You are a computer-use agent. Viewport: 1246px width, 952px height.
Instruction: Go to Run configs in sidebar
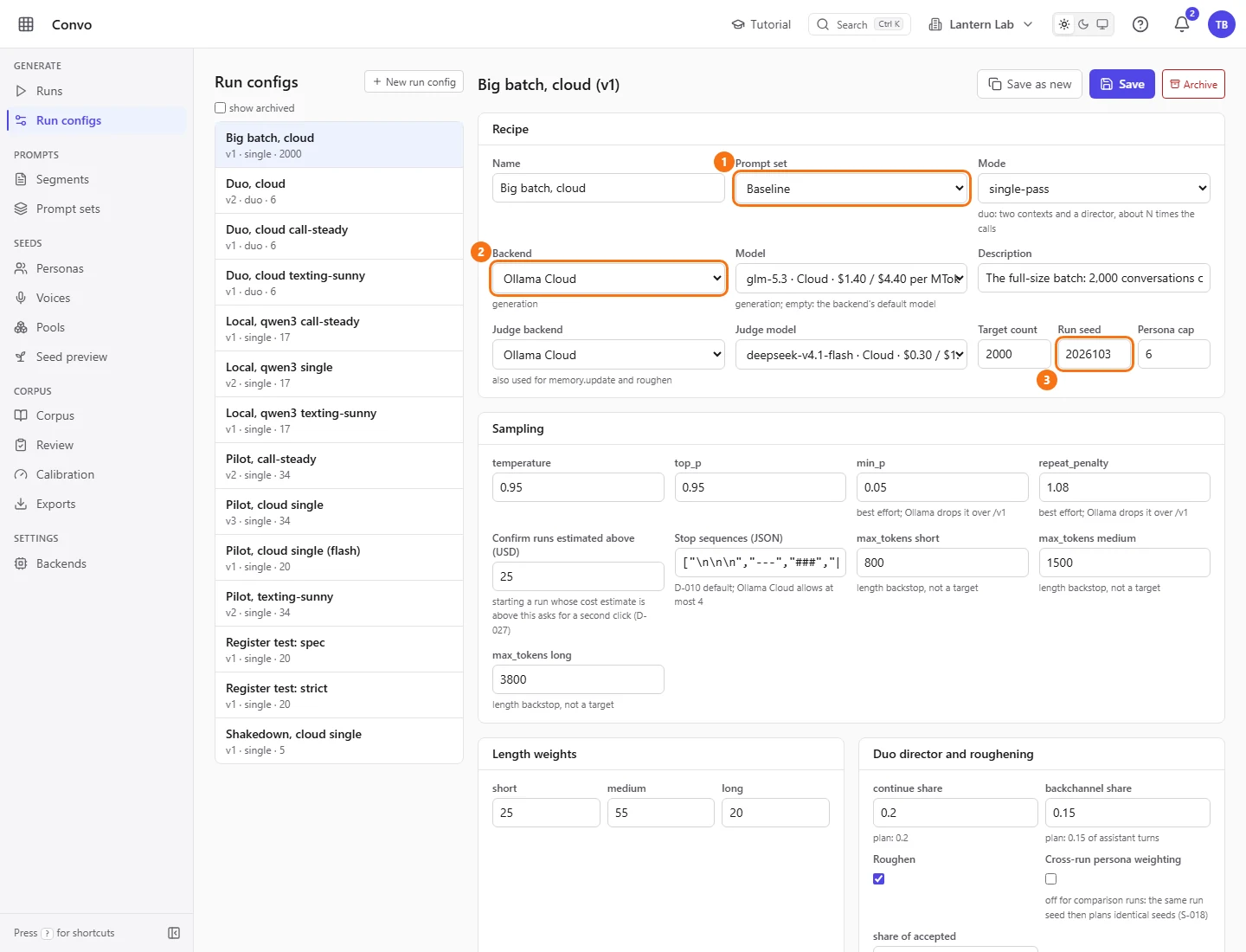[x=97, y=120]
